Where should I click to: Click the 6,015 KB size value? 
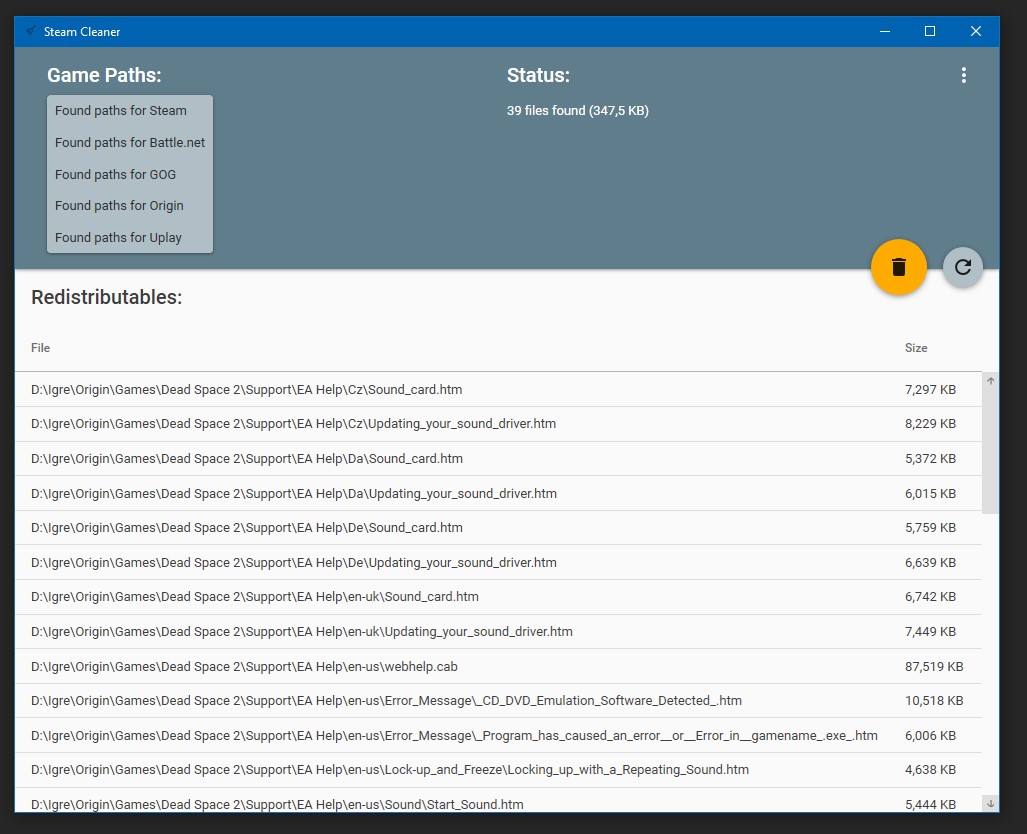930,493
